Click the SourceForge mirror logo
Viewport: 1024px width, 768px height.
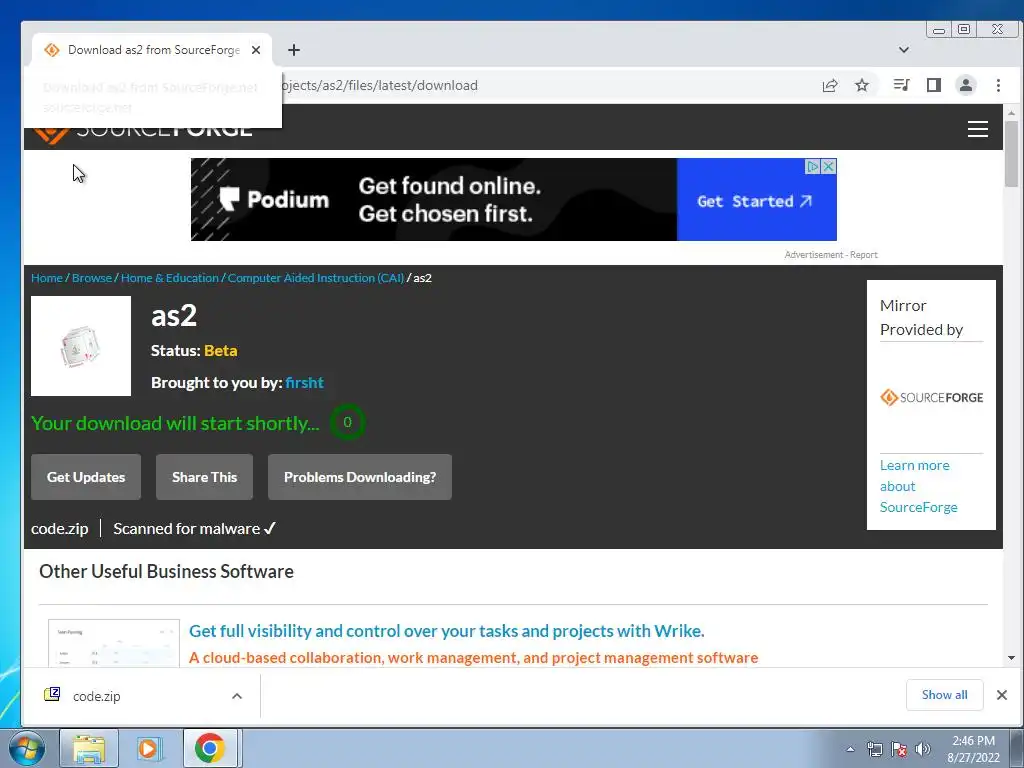coord(931,397)
